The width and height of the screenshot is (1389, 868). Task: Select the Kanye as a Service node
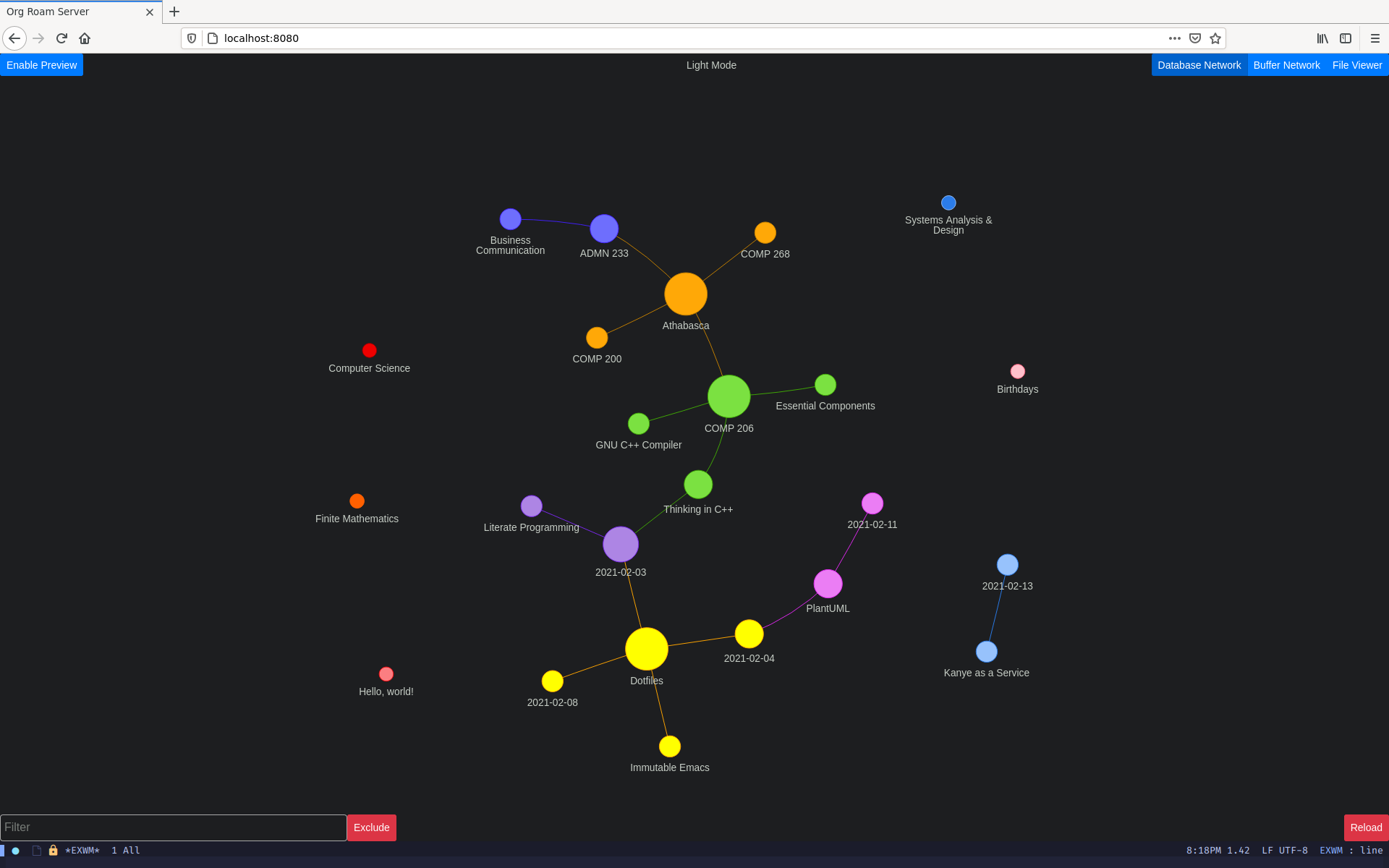[x=984, y=651]
